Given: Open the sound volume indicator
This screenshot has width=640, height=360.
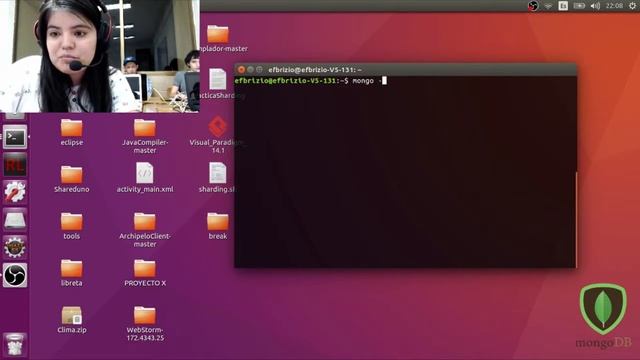Looking at the screenshot, I should click(x=596, y=6).
